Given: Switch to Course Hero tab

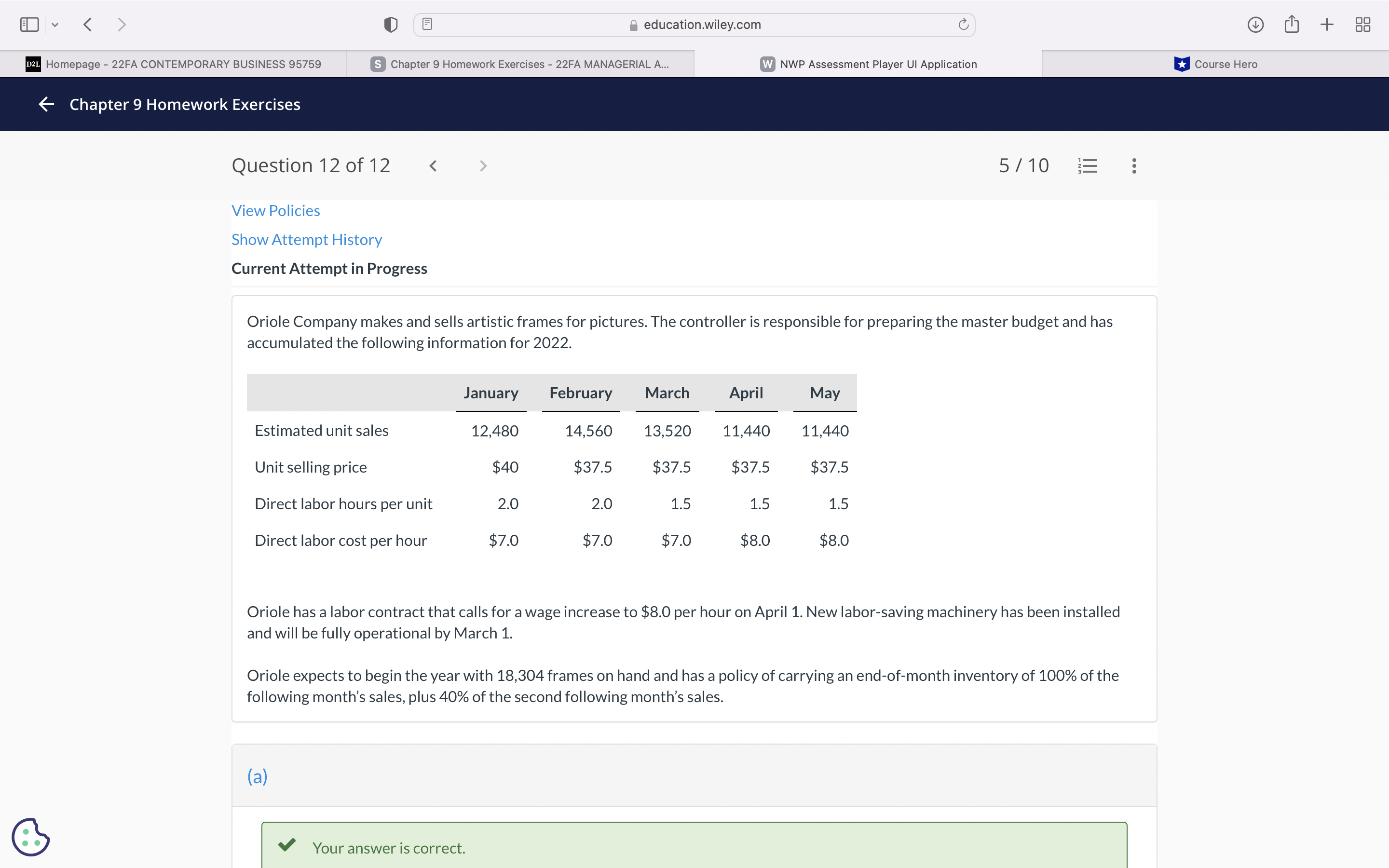Looking at the screenshot, I should (1215, 64).
